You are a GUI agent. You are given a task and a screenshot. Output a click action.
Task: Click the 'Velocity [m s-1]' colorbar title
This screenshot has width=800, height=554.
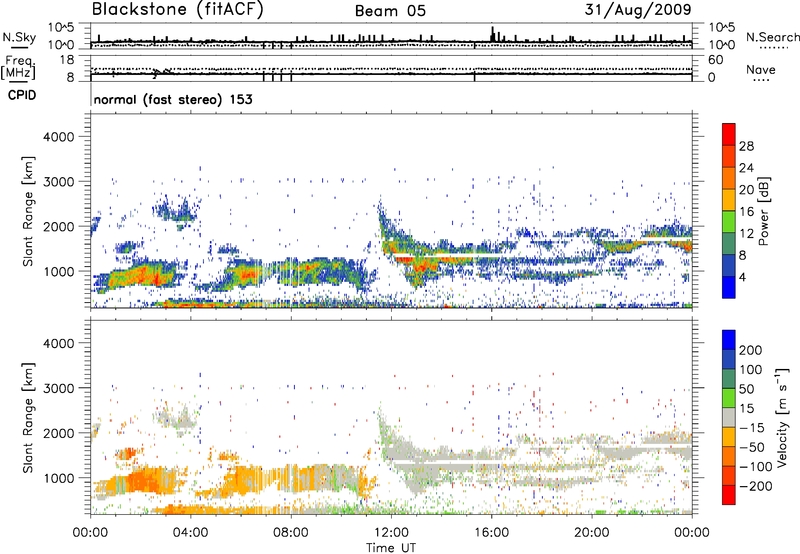point(782,417)
